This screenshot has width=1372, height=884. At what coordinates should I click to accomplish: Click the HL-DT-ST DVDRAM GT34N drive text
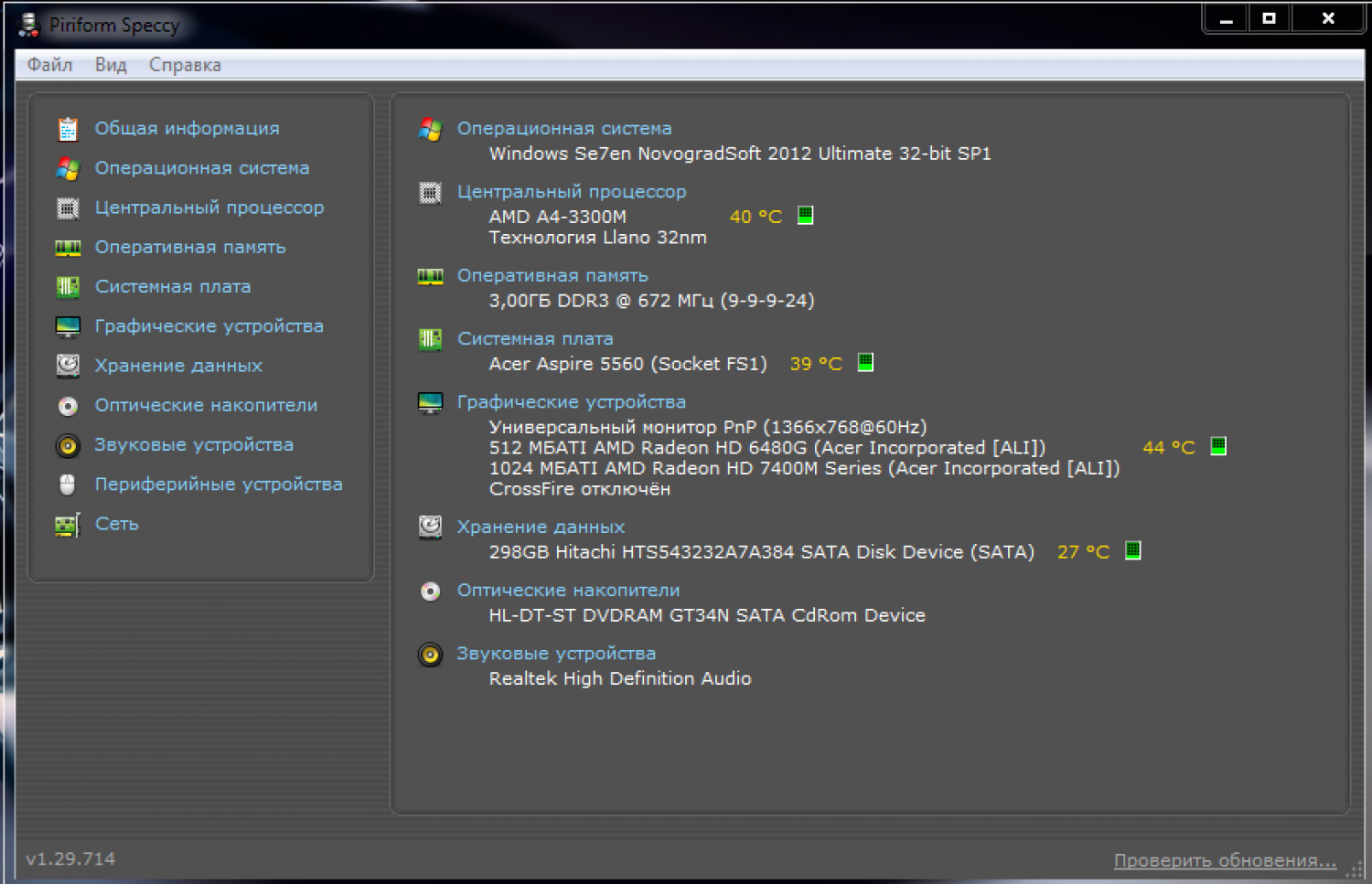click(x=707, y=616)
